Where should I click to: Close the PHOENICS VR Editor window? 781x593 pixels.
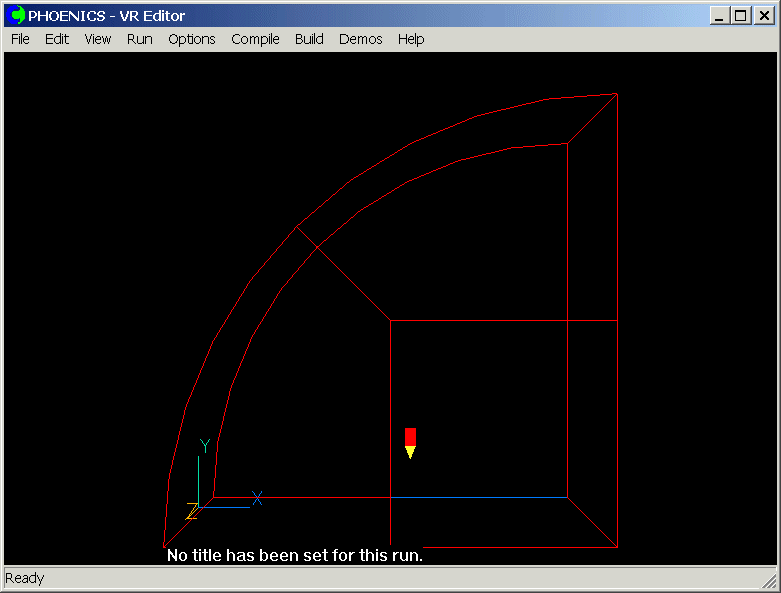762,16
